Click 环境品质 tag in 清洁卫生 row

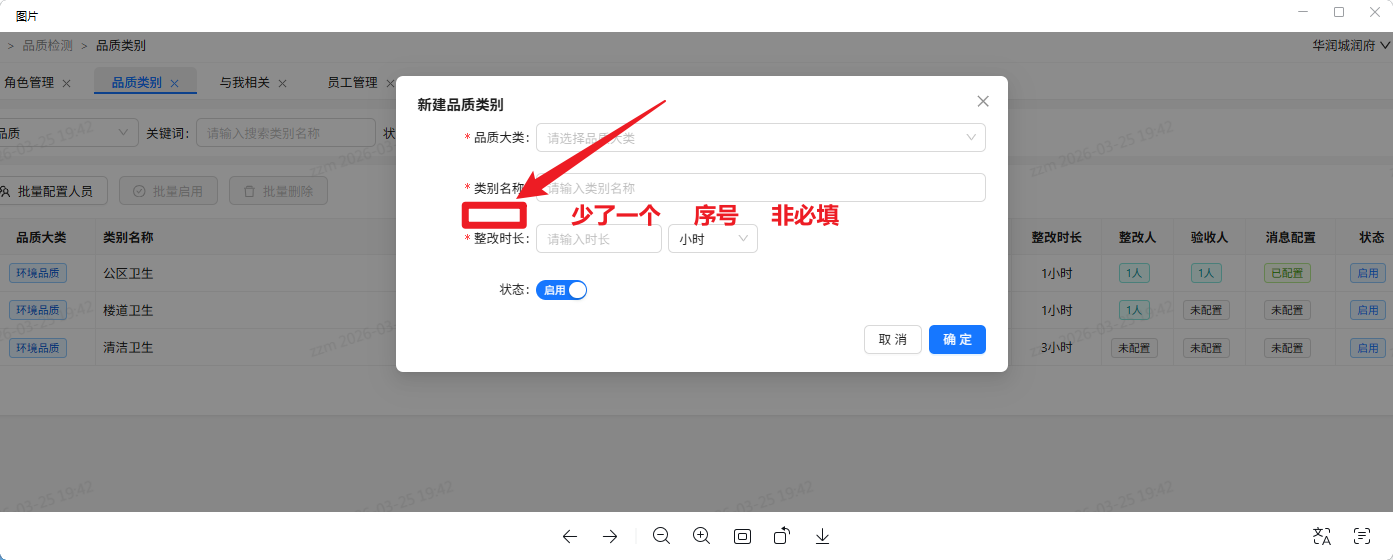[x=38, y=348]
